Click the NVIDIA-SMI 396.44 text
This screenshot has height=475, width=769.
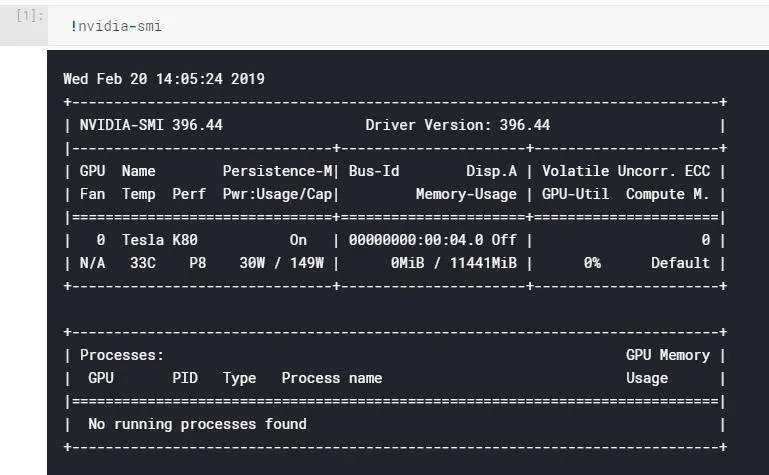click(x=151, y=125)
